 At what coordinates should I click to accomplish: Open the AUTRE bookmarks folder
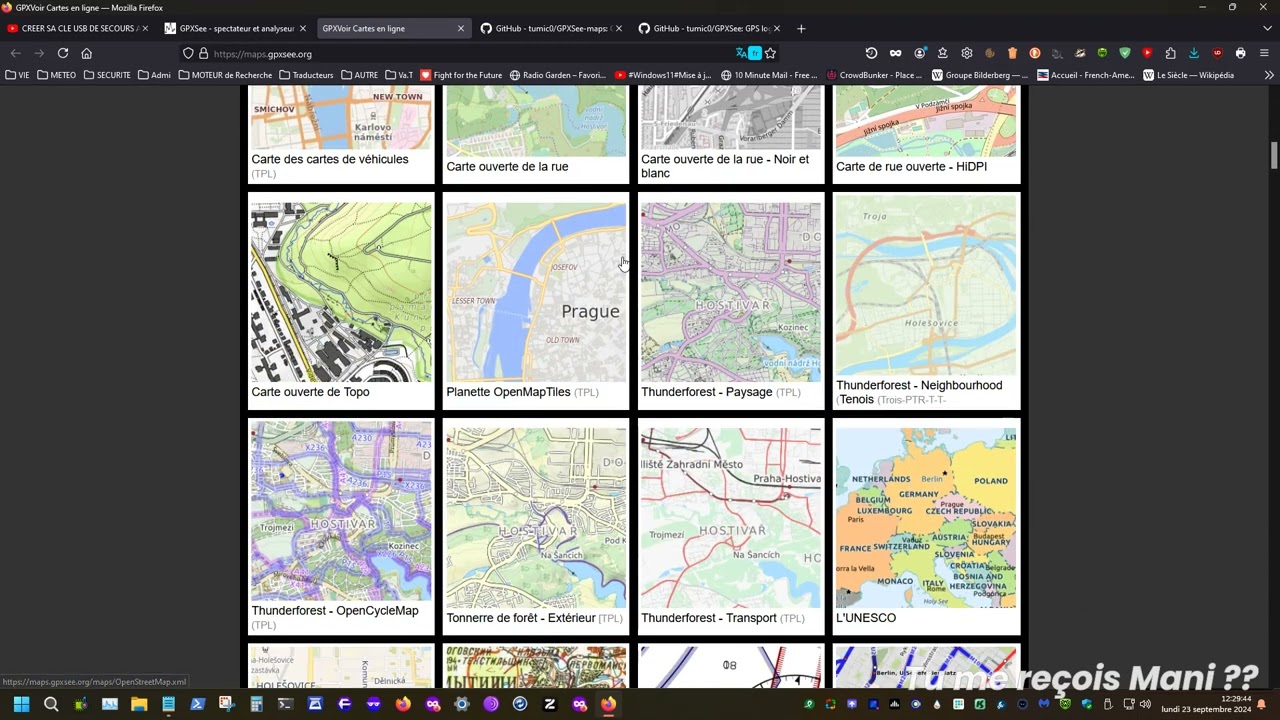coord(359,75)
